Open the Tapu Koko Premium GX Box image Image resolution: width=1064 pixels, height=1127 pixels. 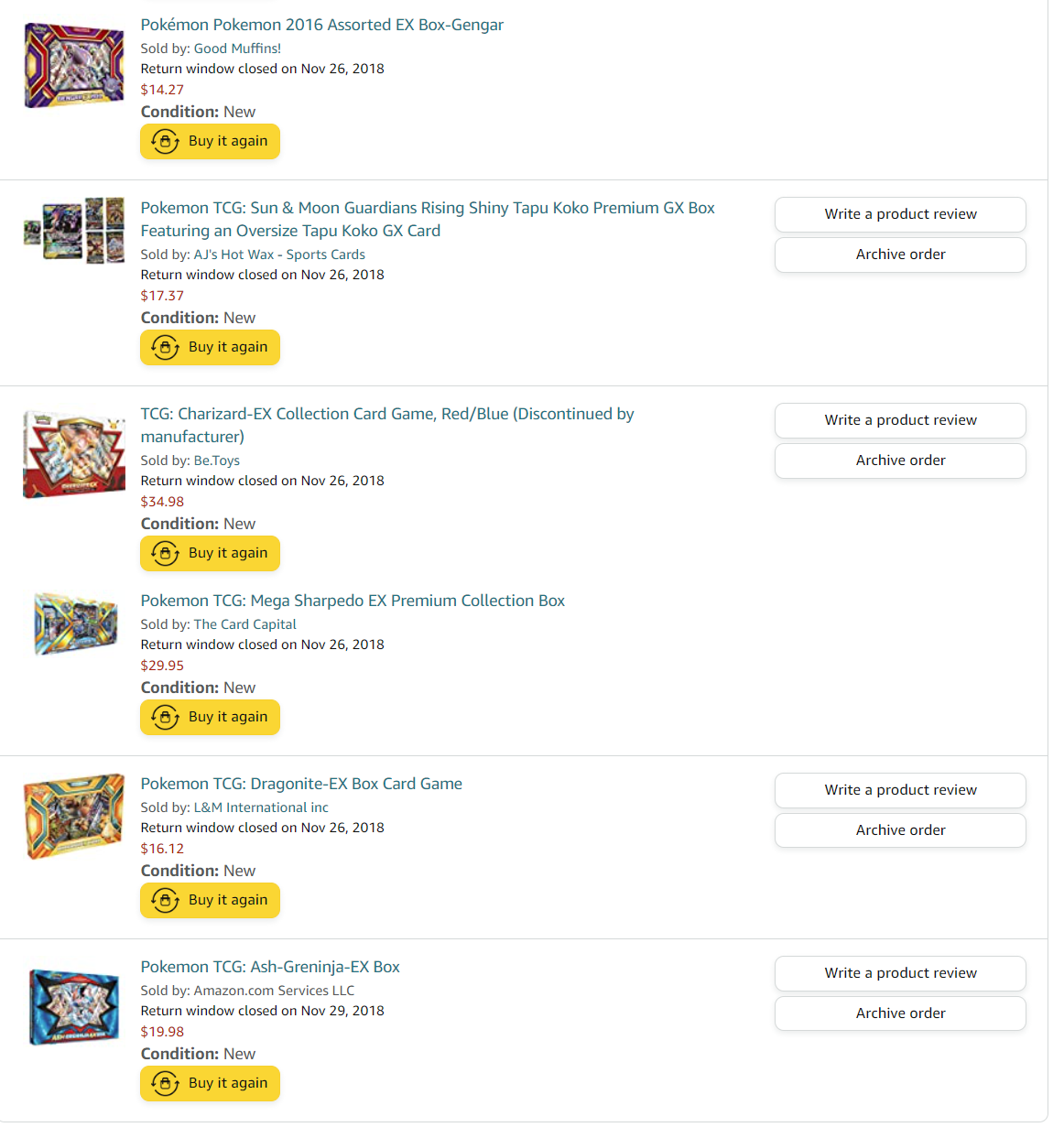[74, 230]
